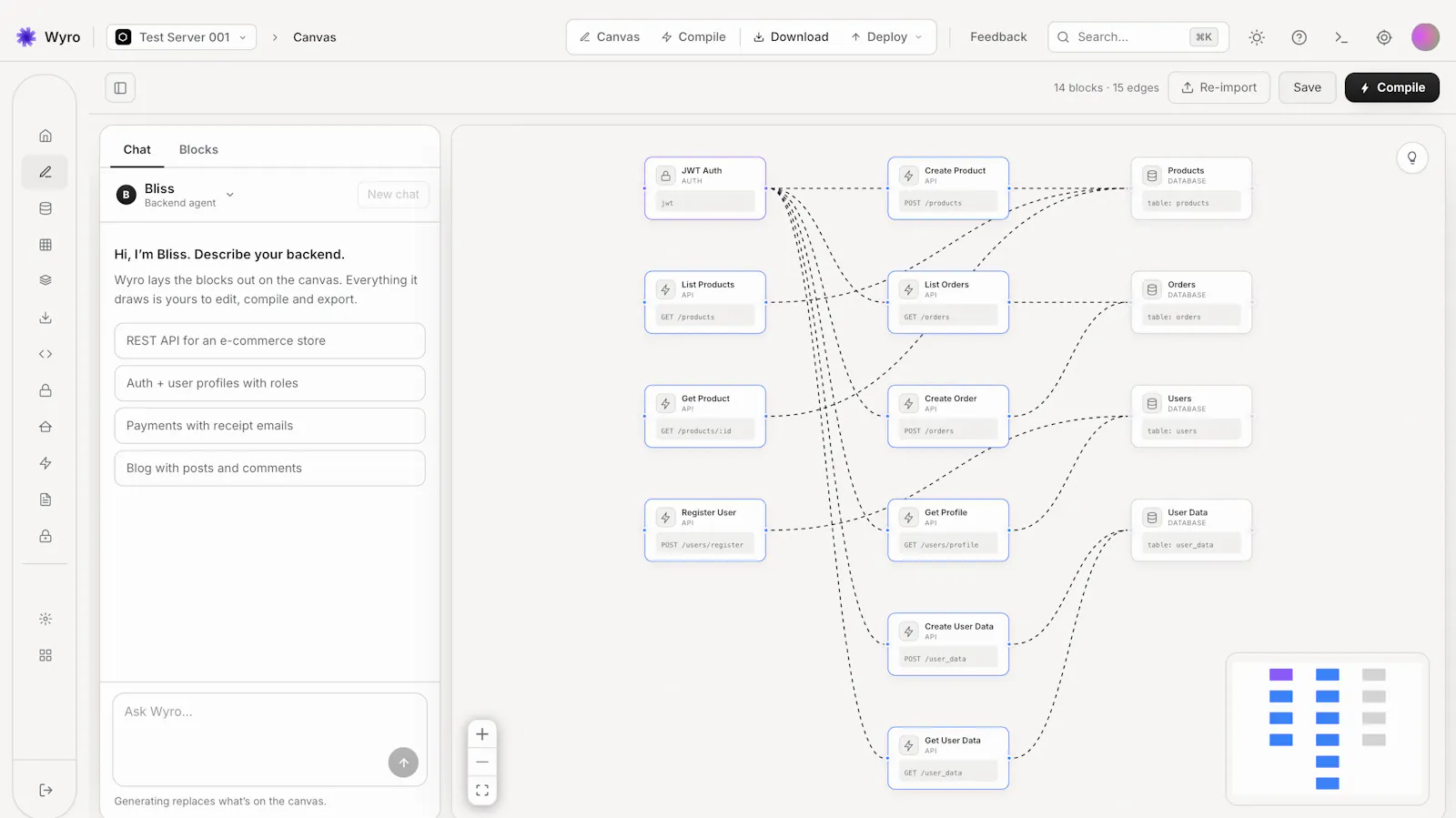
Task: Select the pencil edit icon in sidebar
Action: (x=45, y=172)
